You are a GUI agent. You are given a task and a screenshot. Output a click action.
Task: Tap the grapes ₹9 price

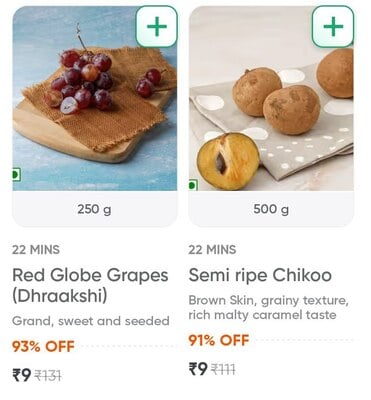pyautogui.click(x=22, y=375)
